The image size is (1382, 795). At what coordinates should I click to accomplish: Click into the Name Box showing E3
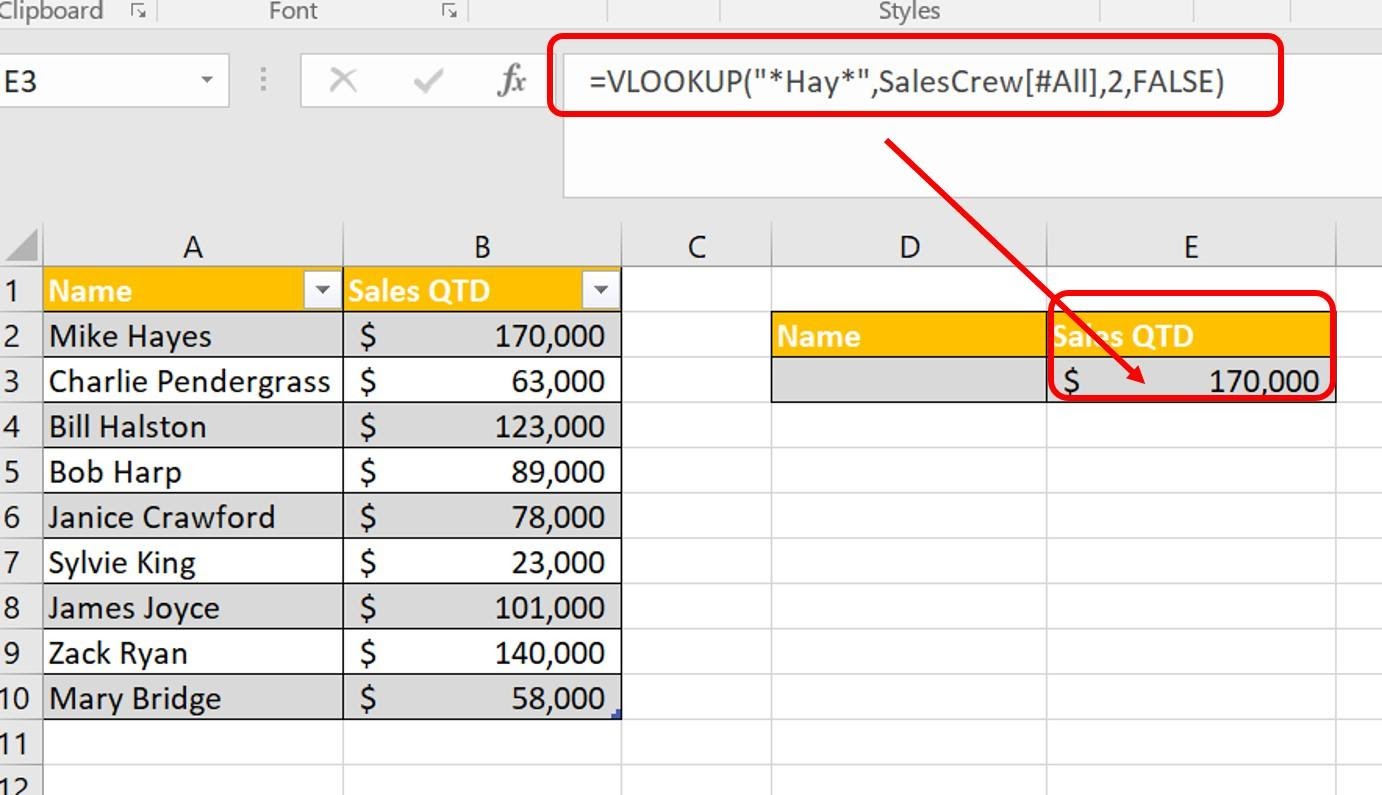point(98,81)
